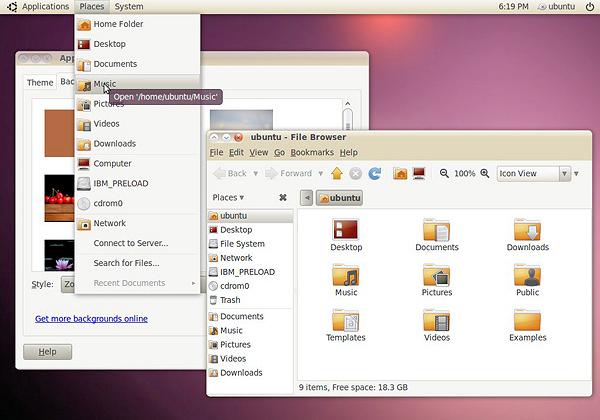Click the power shutdown icon in panel
The height and width of the screenshot is (420, 600).
(590, 7)
